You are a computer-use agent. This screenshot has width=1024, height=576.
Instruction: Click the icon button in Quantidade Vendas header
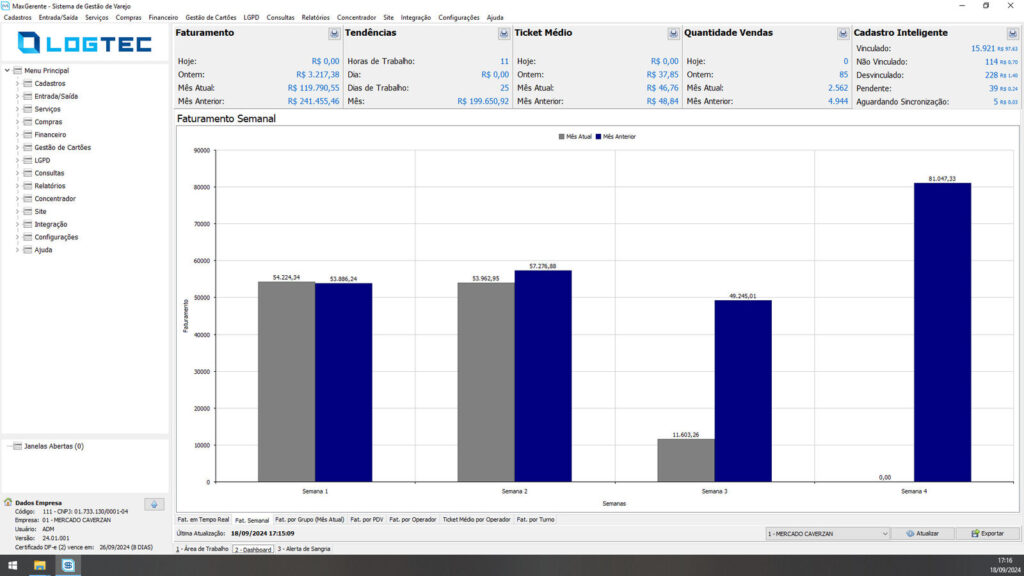pyautogui.click(x=842, y=33)
